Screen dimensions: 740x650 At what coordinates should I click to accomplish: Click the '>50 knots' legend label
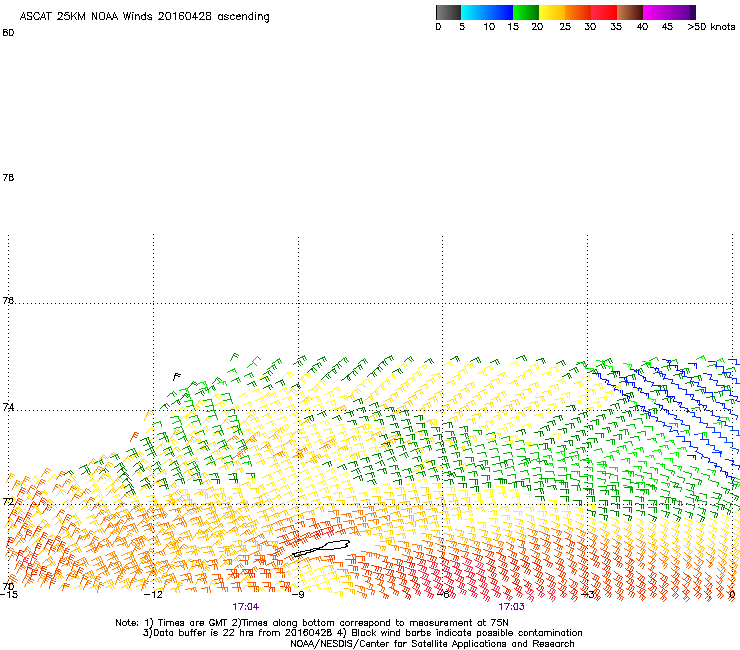coord(711,27)
